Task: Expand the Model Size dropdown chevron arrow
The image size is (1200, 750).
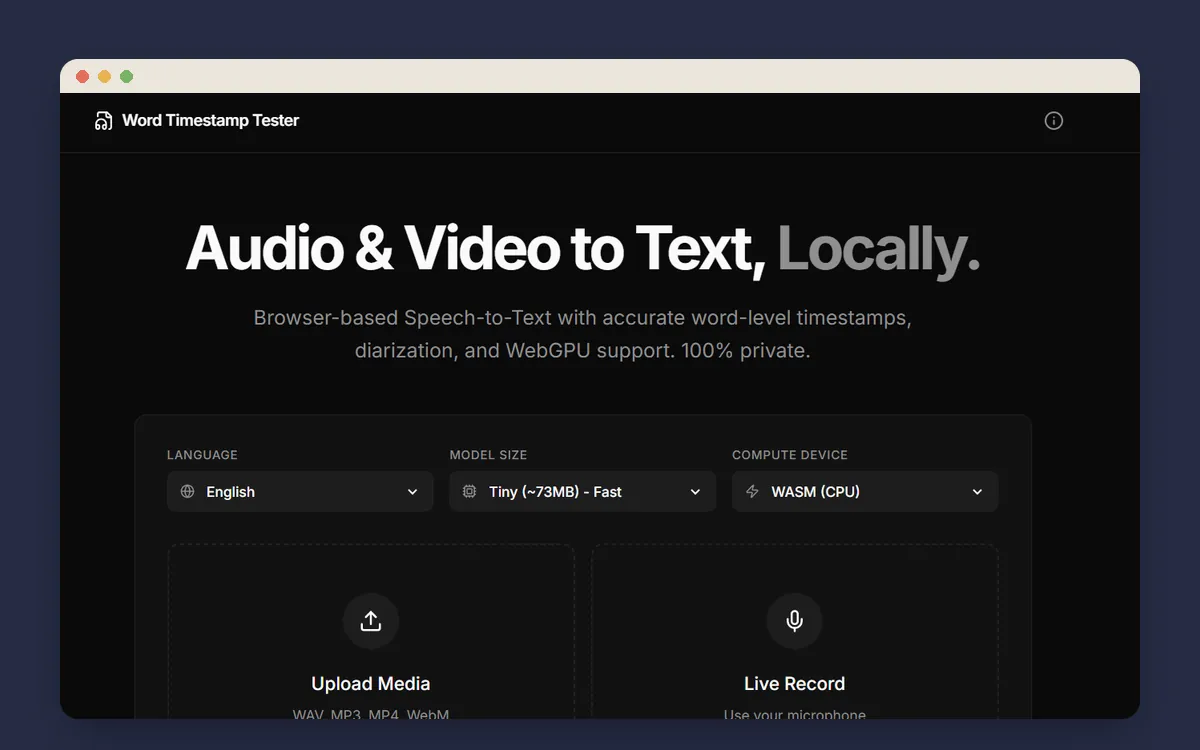Action: pos(696,492)
